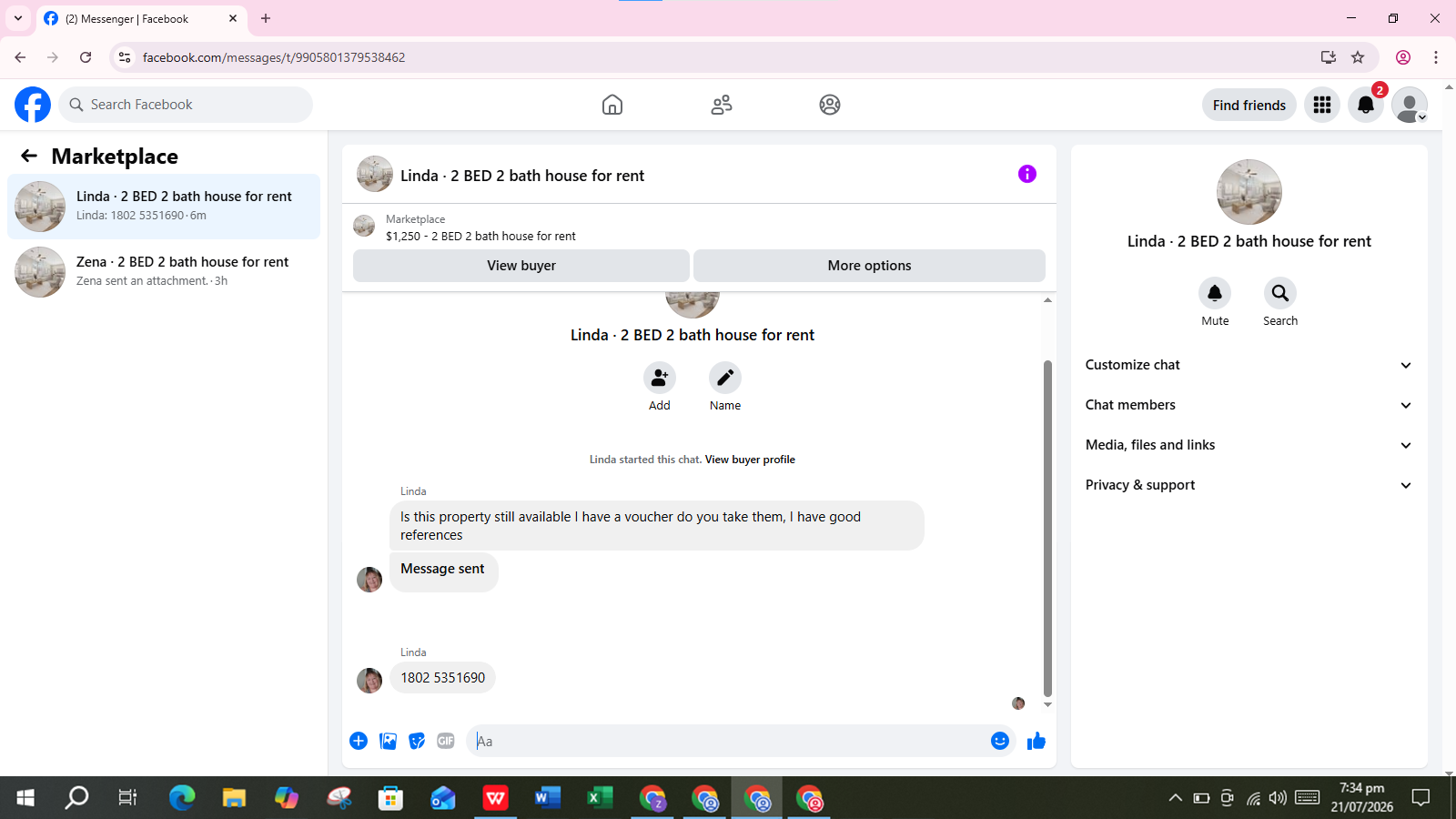Open the apps grid menu
This screenshot has height=819, width=1456.
(x=1322, y=105)
